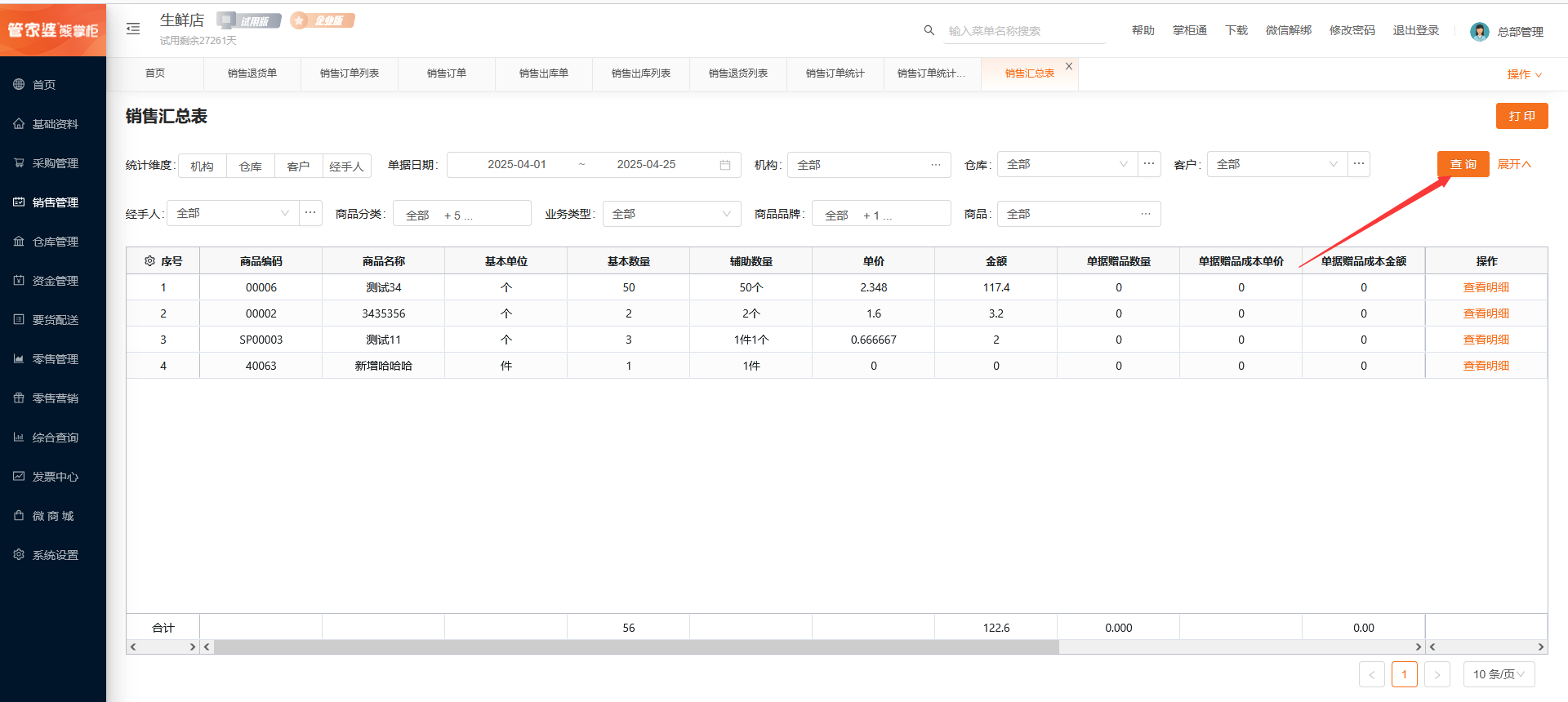This screenshot has height=702, width=1568.
Task: Click the search magnifier icon
Action: [929, 30]
